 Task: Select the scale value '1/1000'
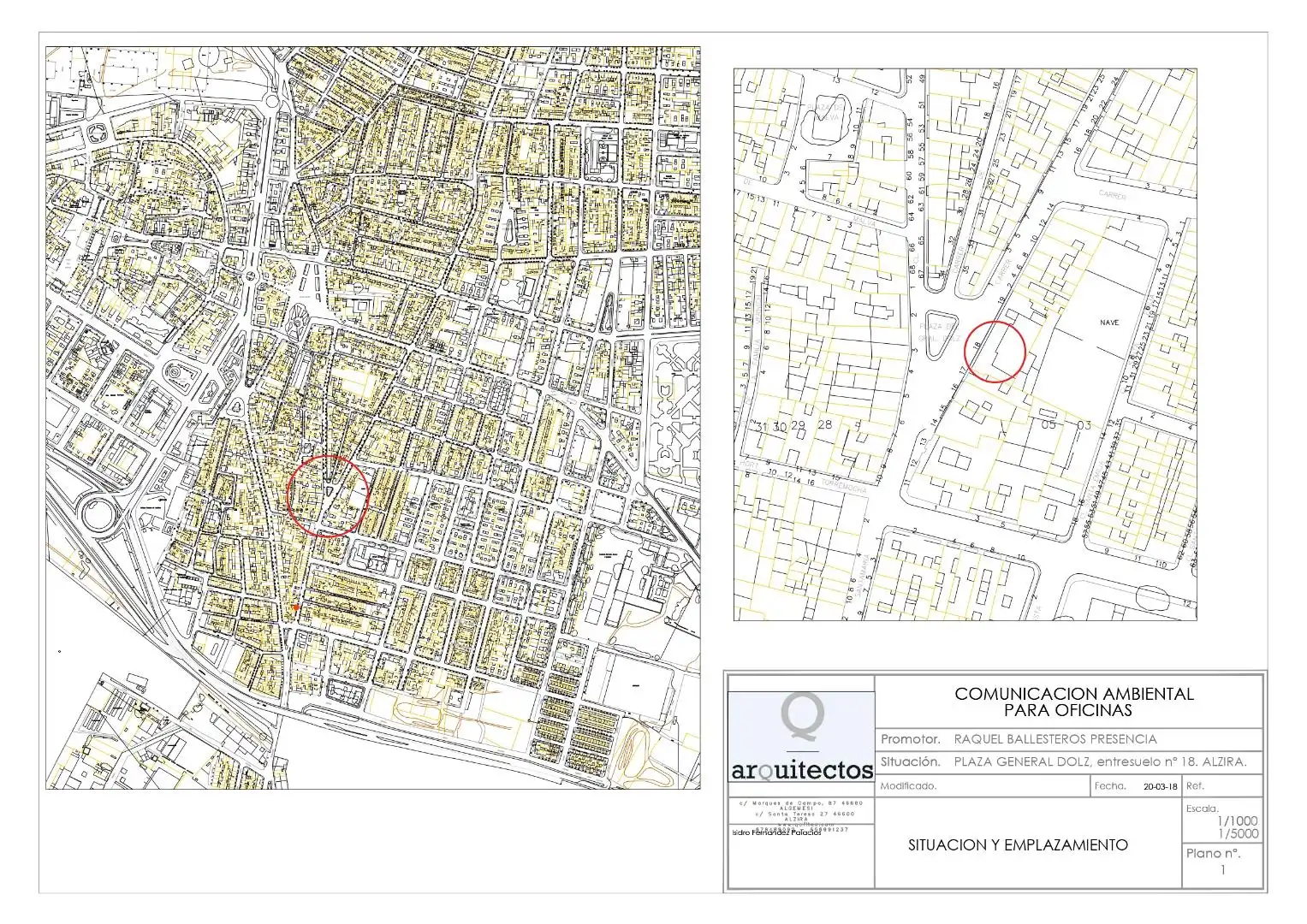(x=1238, y=820)
